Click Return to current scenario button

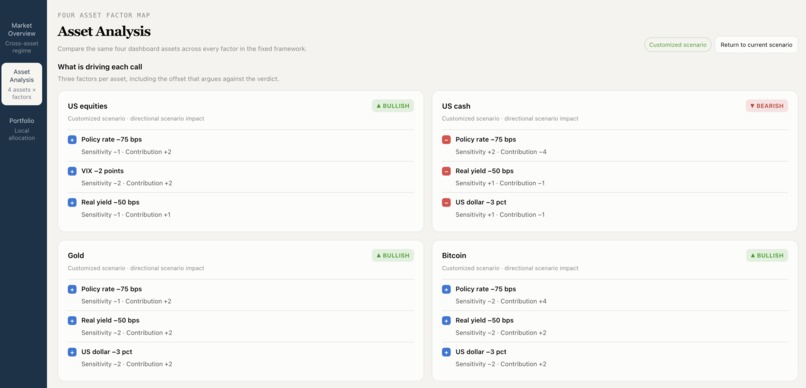point(756,45)
